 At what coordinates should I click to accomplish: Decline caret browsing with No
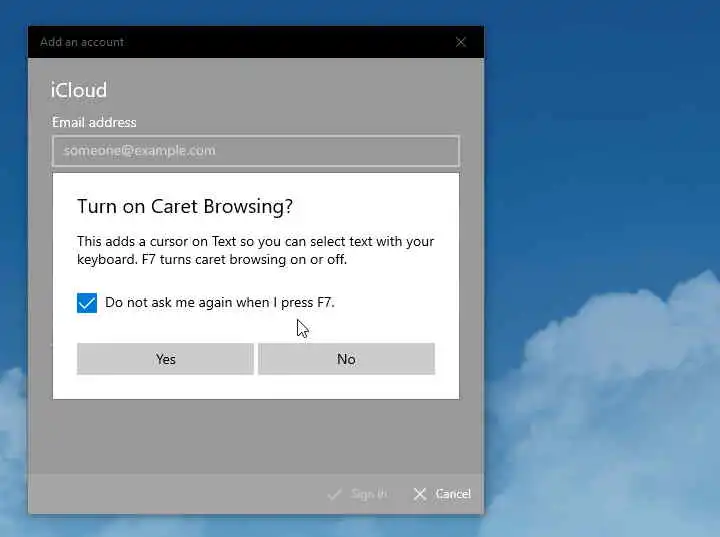click(346, 359)
